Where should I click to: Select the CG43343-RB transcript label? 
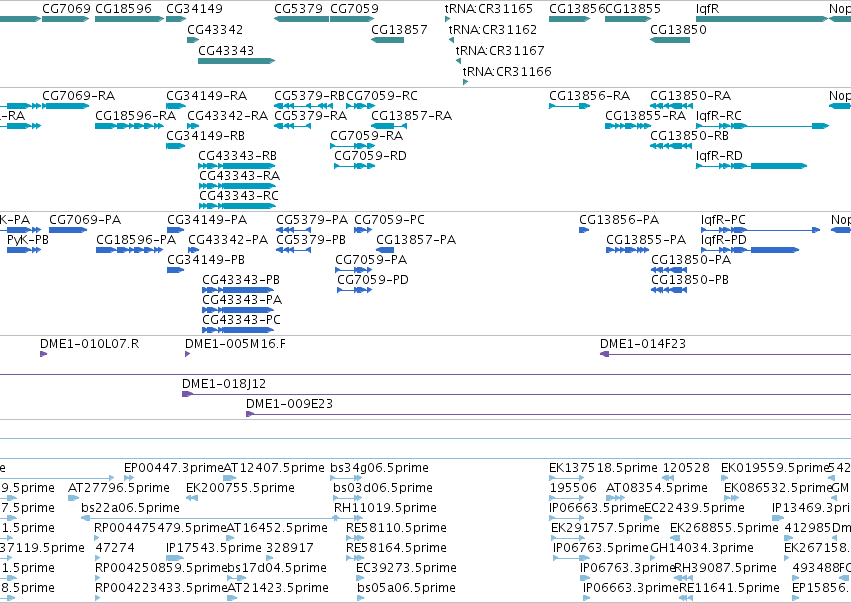[x=238, y=156]
